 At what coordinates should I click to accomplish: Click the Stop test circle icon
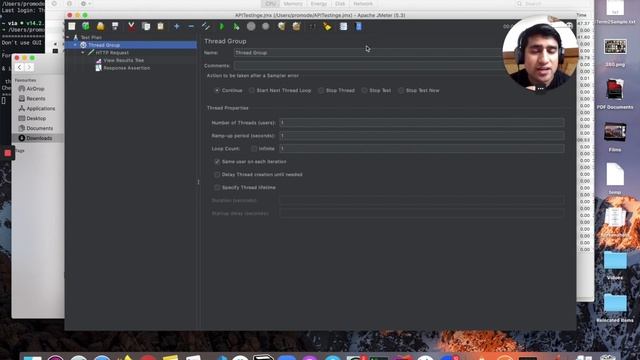click(x=251, y=27)
